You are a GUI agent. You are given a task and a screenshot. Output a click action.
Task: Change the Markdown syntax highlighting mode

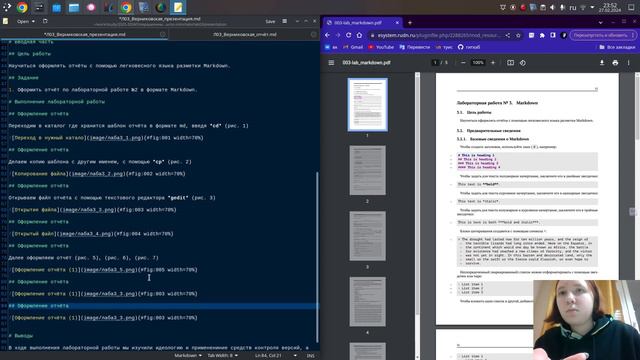(188, 356)
